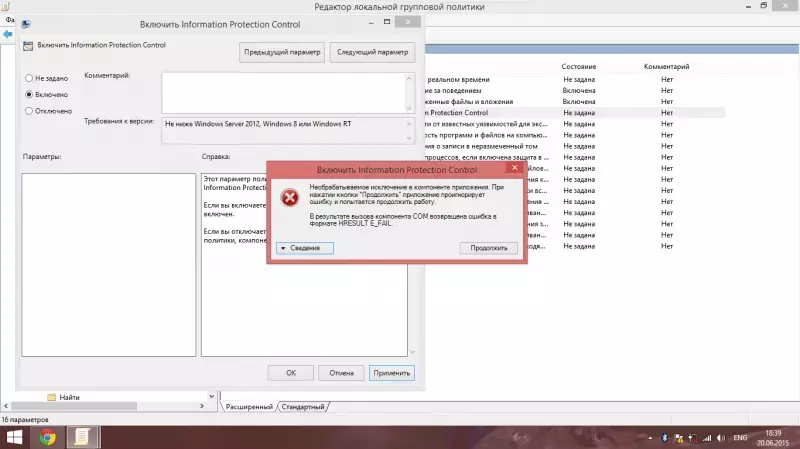Click the volume speaker tray icon

(x=721, y=438)
